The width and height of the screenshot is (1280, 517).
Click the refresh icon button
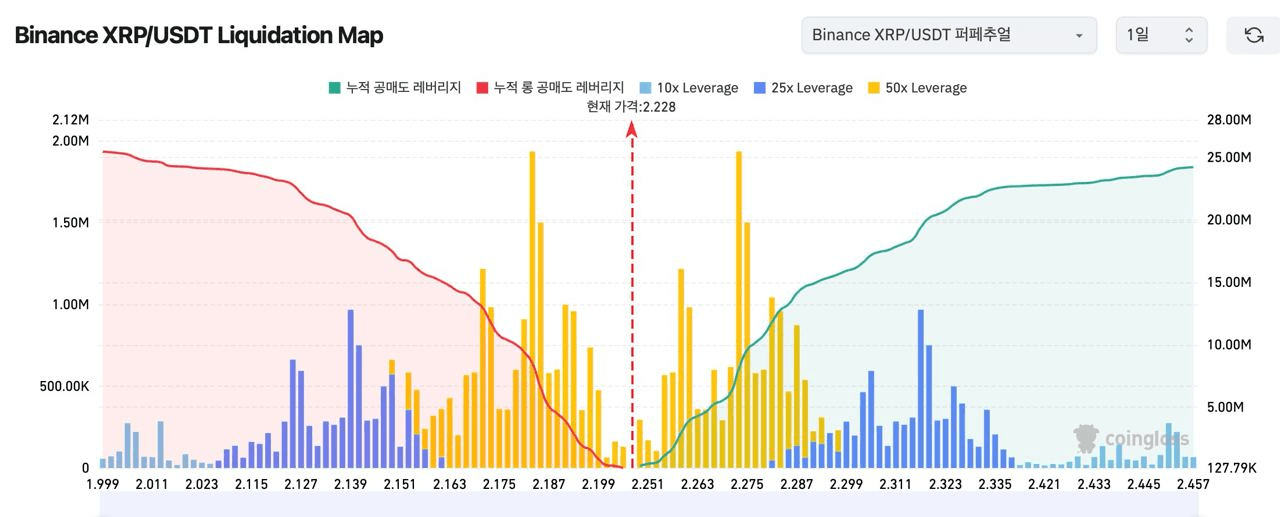click(x=1253, y=35)
